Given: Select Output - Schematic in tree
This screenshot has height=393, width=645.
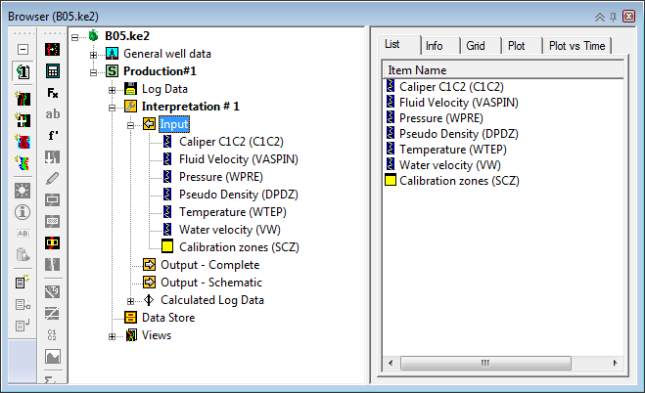Looking at the screenshot, I should point(211,282).
